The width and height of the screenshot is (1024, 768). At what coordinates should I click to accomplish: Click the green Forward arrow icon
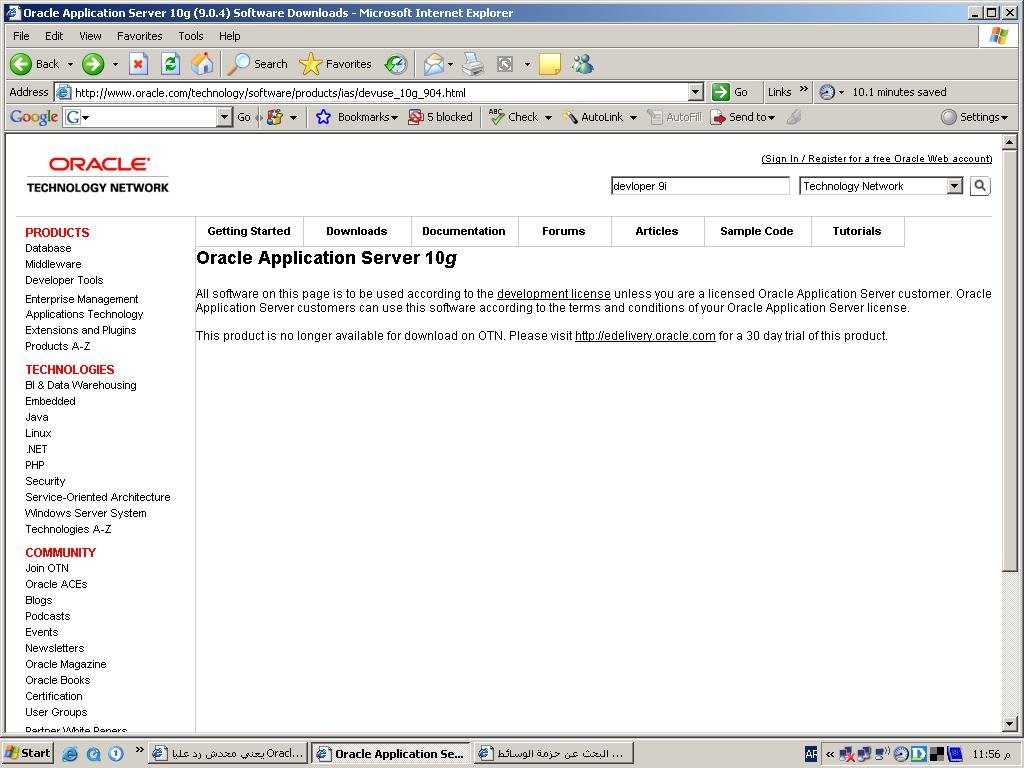(x=93, y=64)
